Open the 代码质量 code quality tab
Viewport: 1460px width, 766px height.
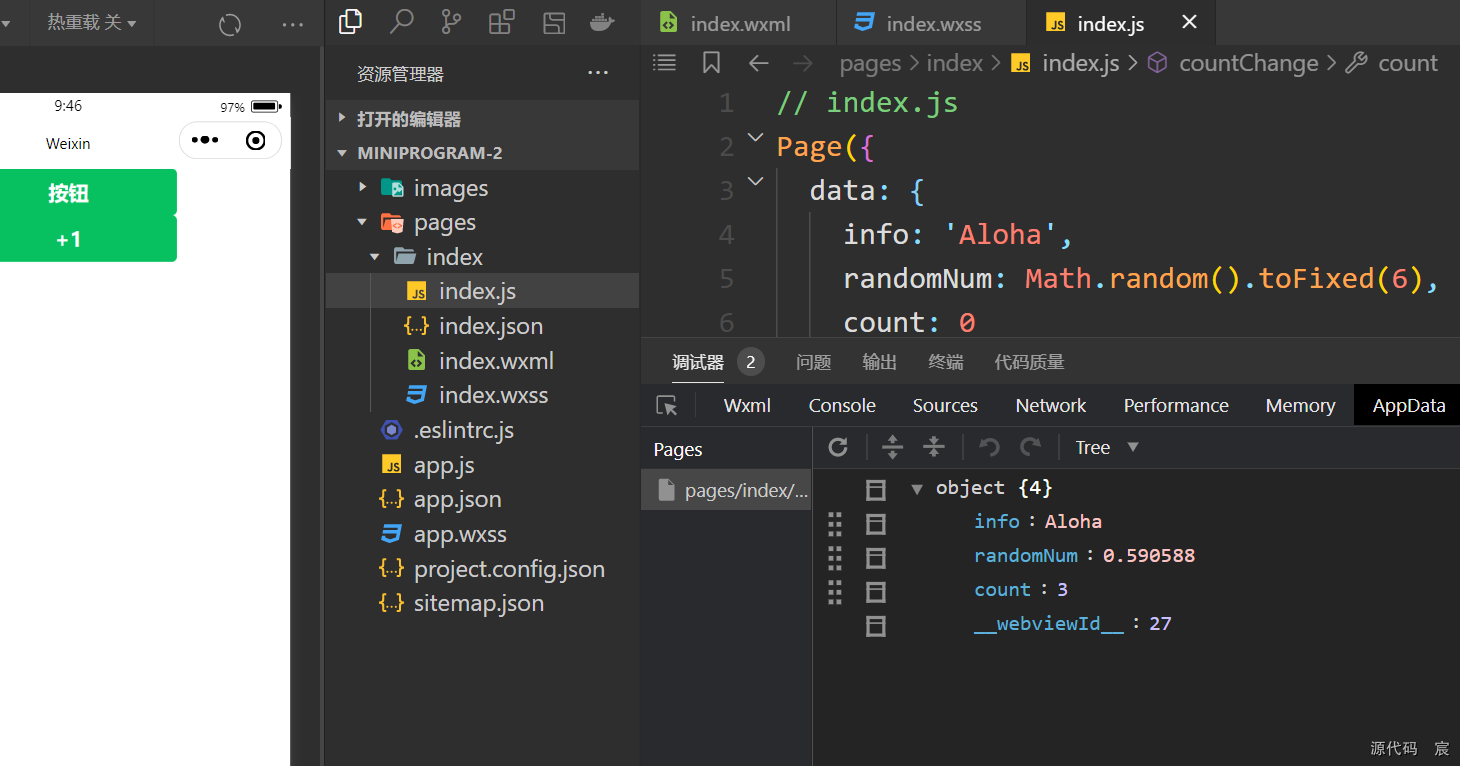tap(1029, 362)
